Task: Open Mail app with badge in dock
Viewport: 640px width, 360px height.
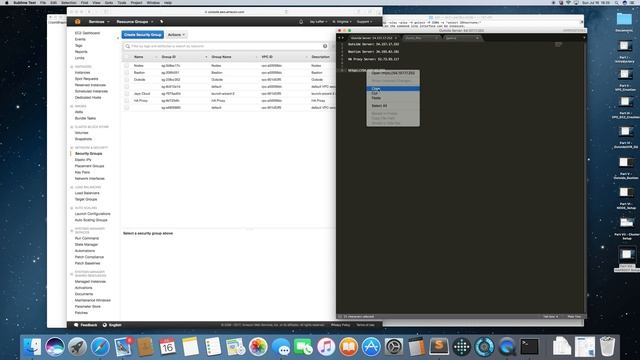Action: click(122, 347)
